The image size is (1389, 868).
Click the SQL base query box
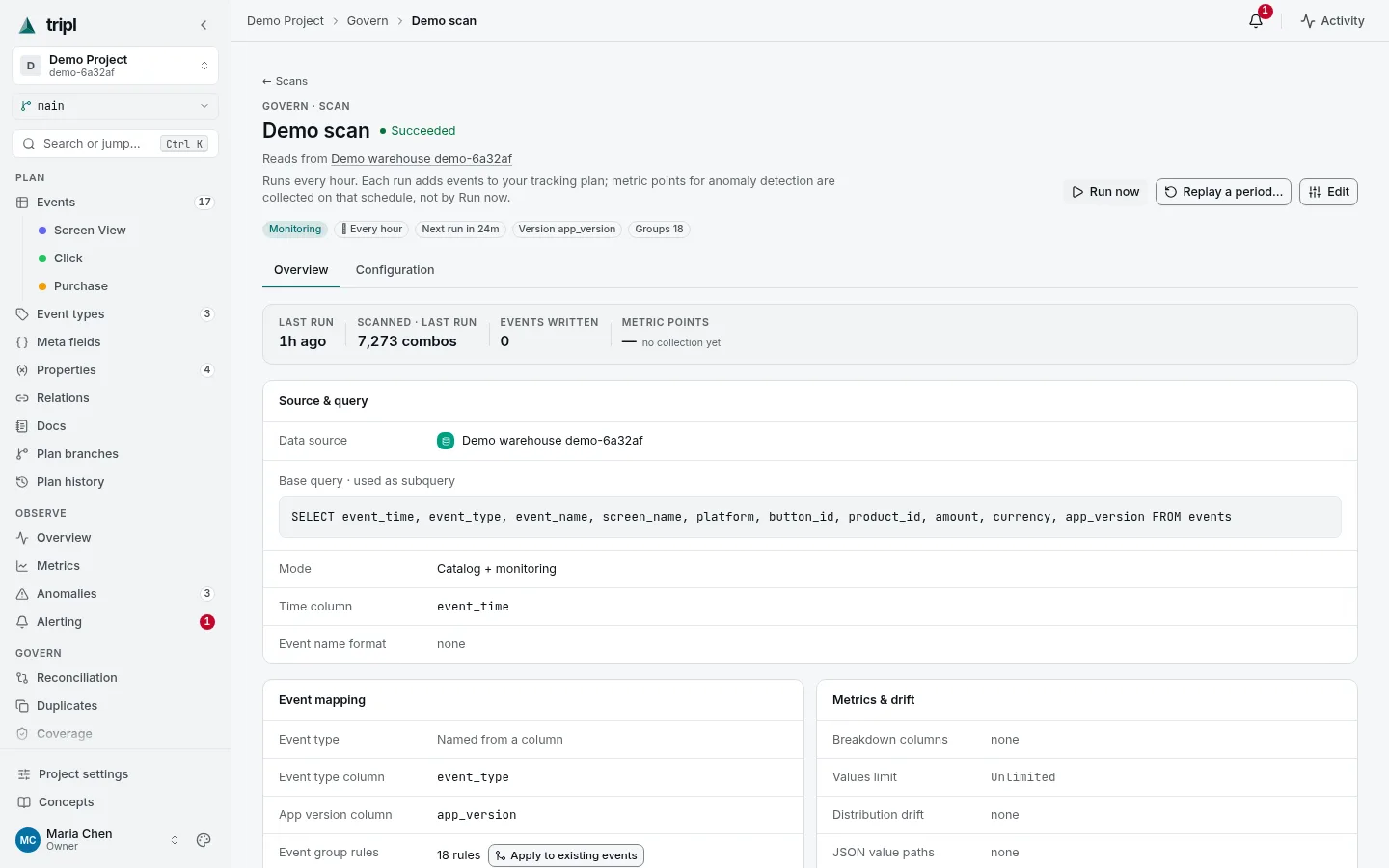point(810,517)
